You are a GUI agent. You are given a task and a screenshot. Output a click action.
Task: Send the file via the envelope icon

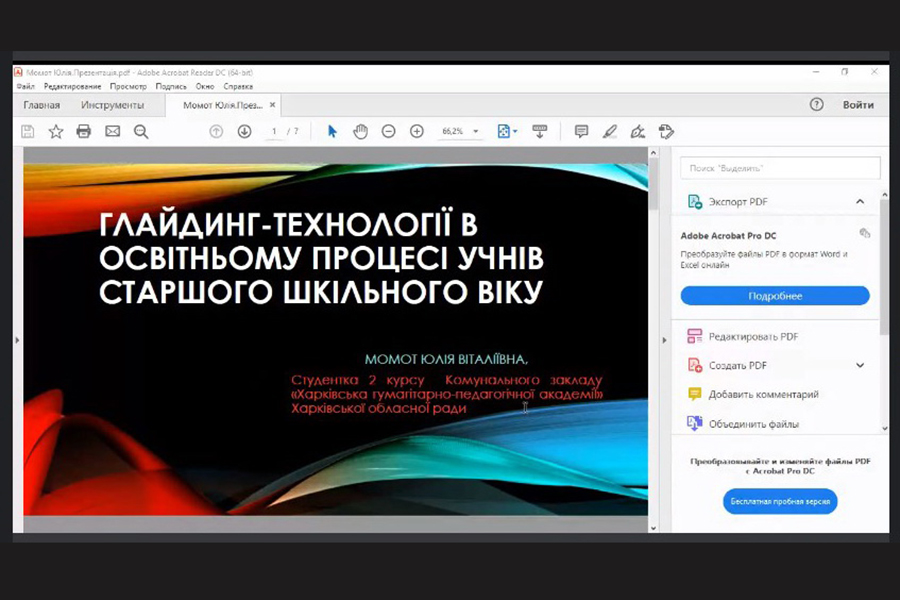coord(112,131)
